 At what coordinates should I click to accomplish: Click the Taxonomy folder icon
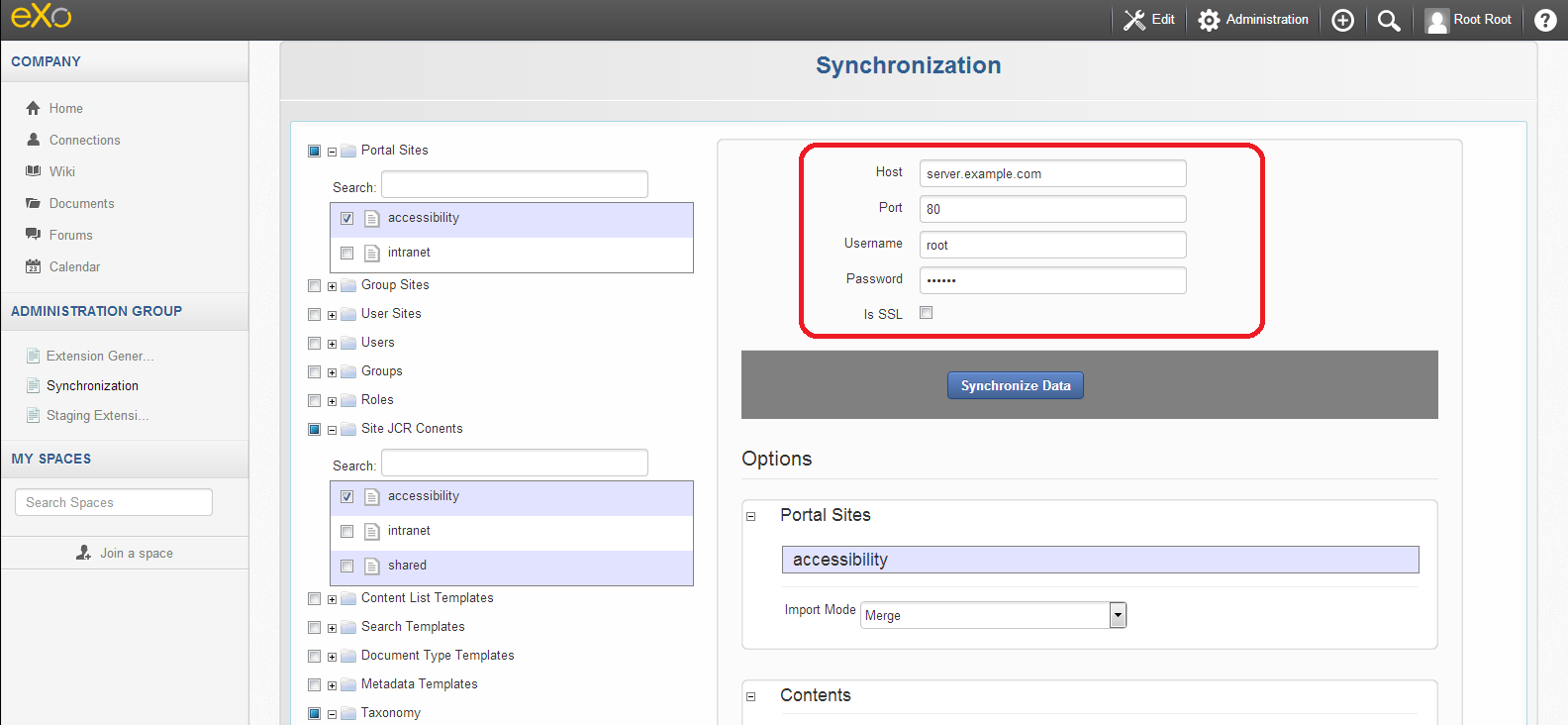[348, 713]
